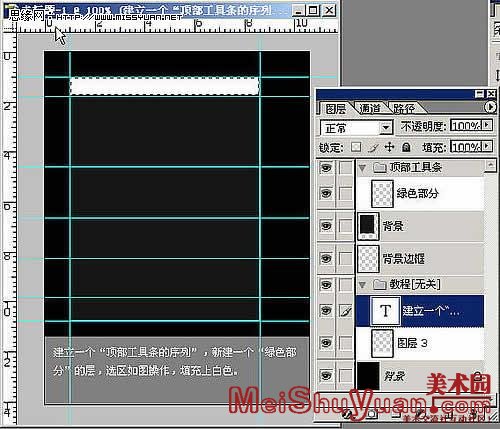Click the 顶部工具条 folder icon
The image size is (500, 429).
point(380,167)
